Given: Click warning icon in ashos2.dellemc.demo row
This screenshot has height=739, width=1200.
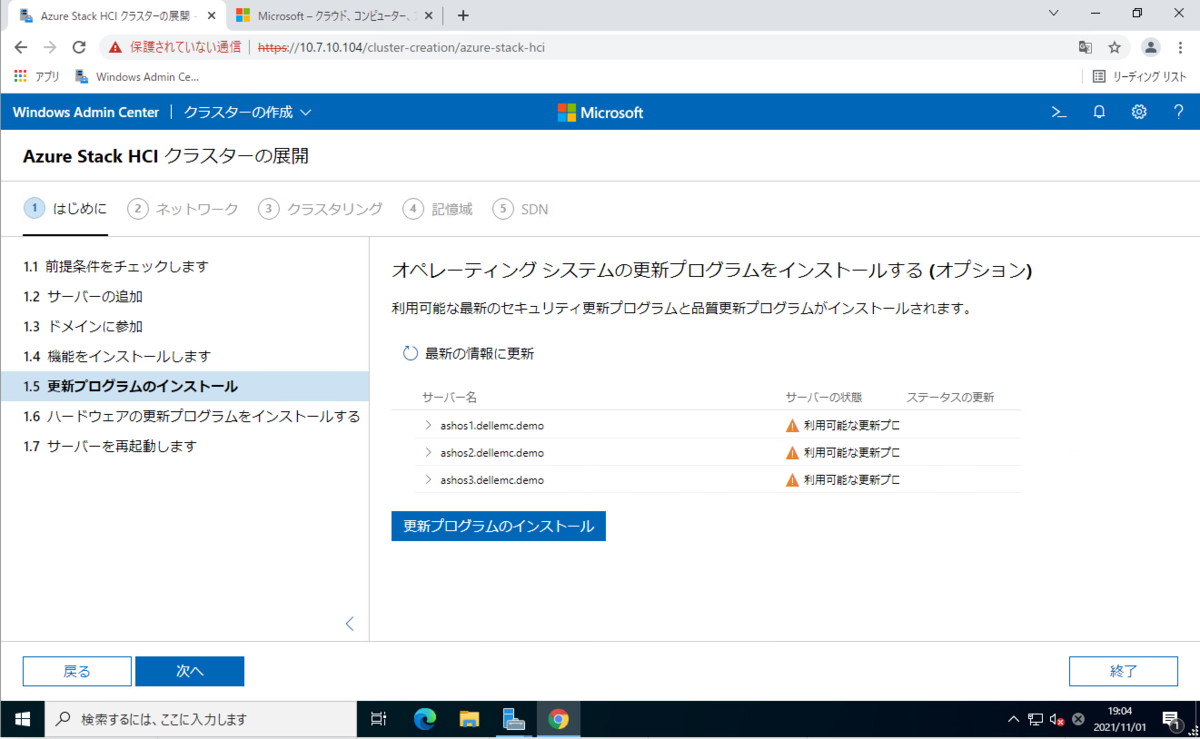Looking at the screenshot, I should tap(792, 452).
